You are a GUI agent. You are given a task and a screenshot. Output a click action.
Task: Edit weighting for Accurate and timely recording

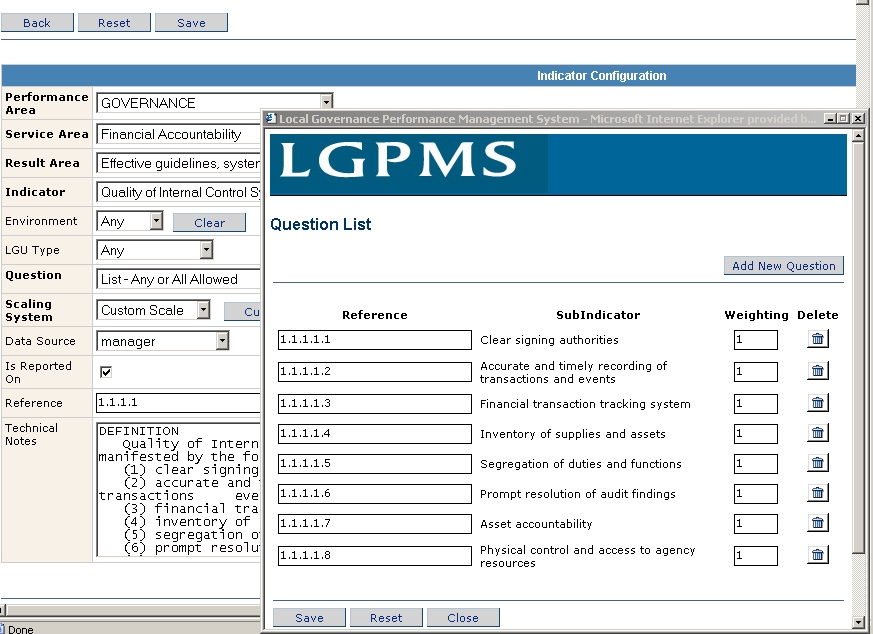(756, 372)
